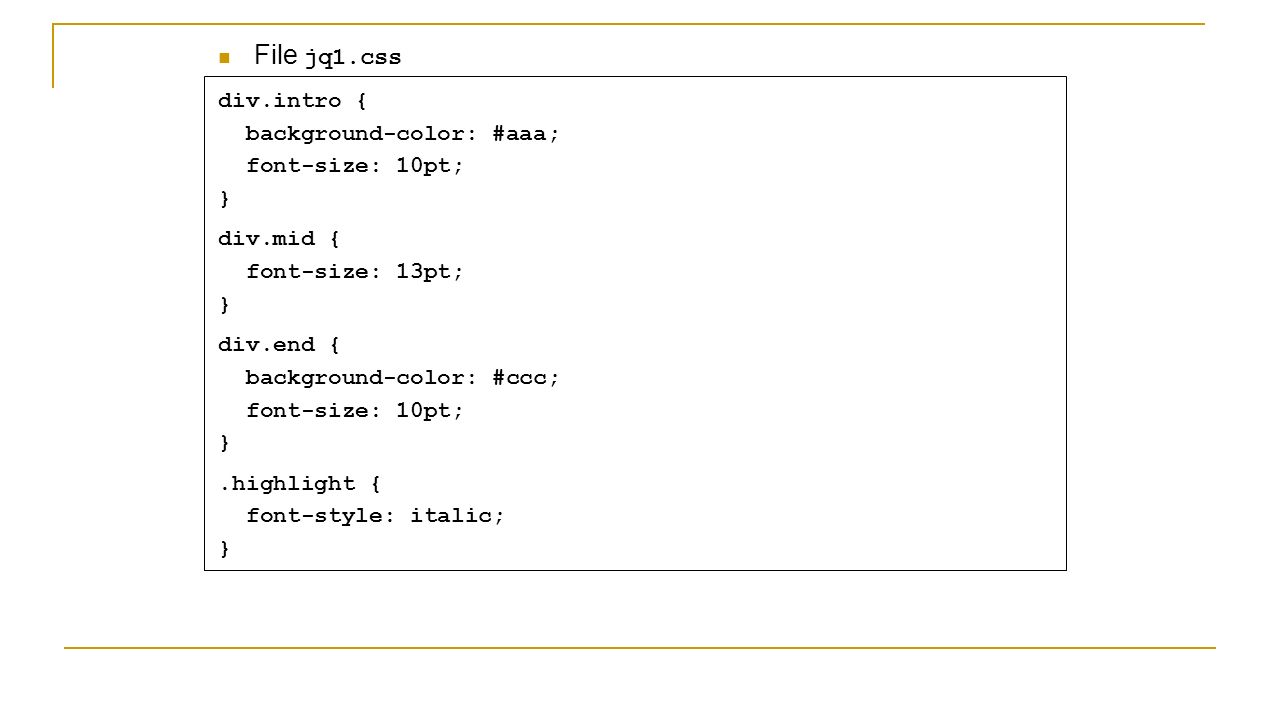Click font-style: italic declaration
Viewport: 1280px width, 720px height.
click(376, 516)
